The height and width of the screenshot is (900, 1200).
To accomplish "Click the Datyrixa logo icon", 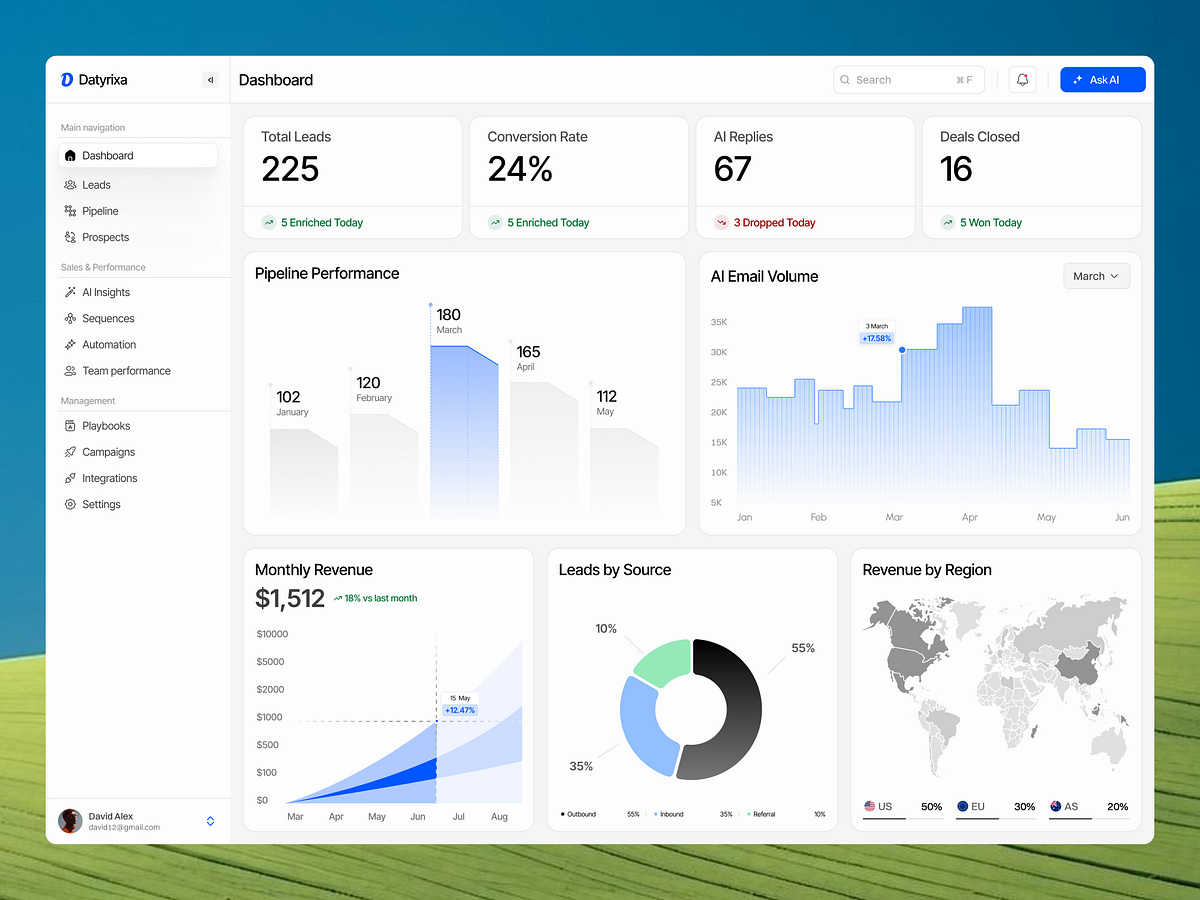I will 67,80.
